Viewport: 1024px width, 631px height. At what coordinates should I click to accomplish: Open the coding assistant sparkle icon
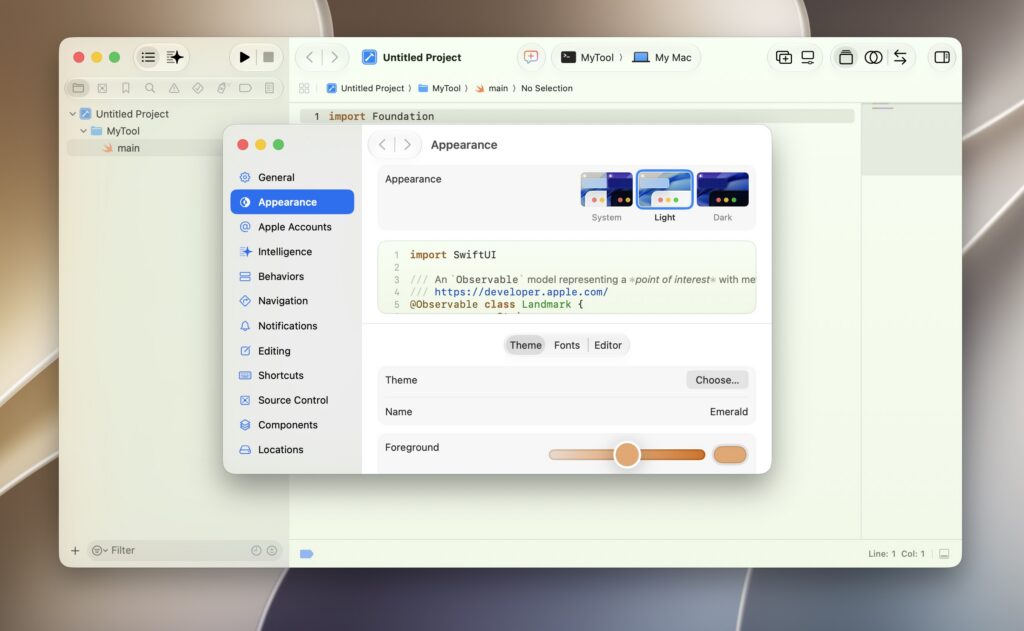click(174, 57)
